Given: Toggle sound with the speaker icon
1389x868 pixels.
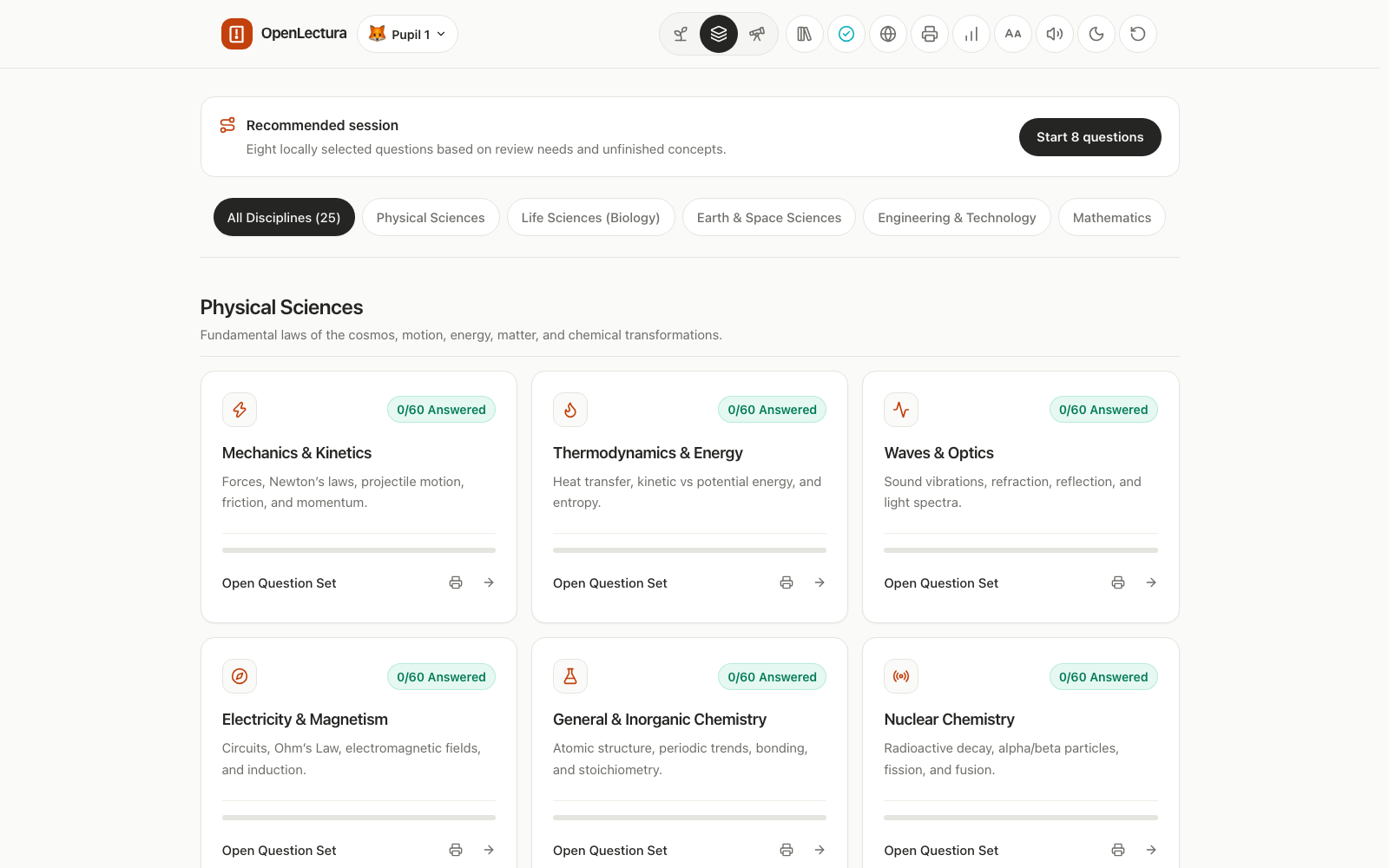Looking at the screenshot, I should 1055,34.
